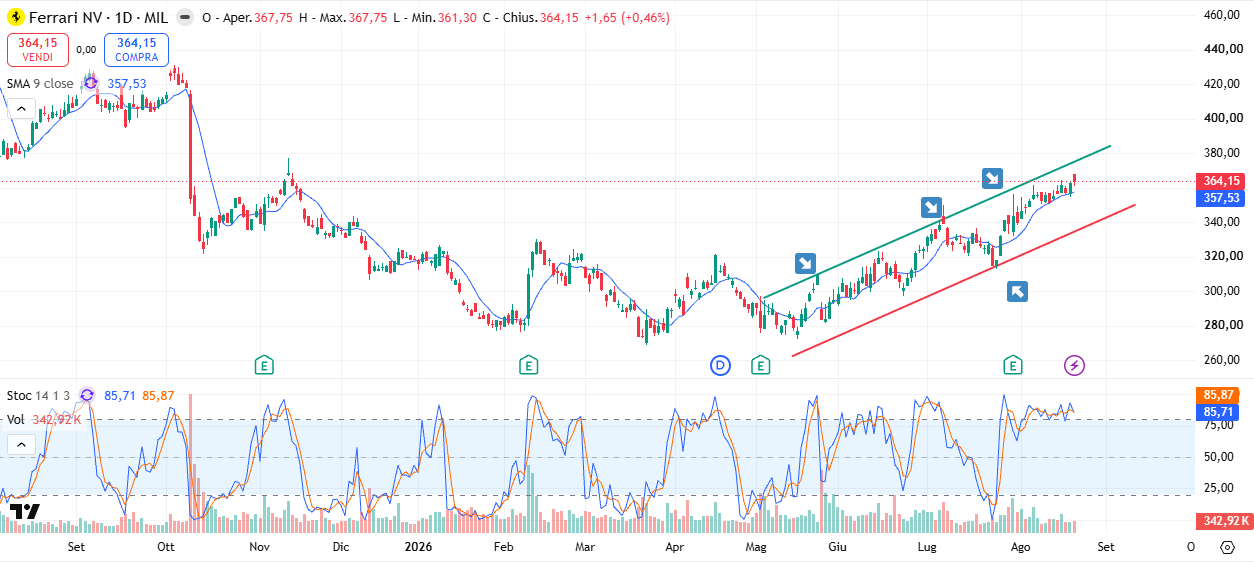
Task: Click the high value 367,75 after Max.
Action: point(369,18)
